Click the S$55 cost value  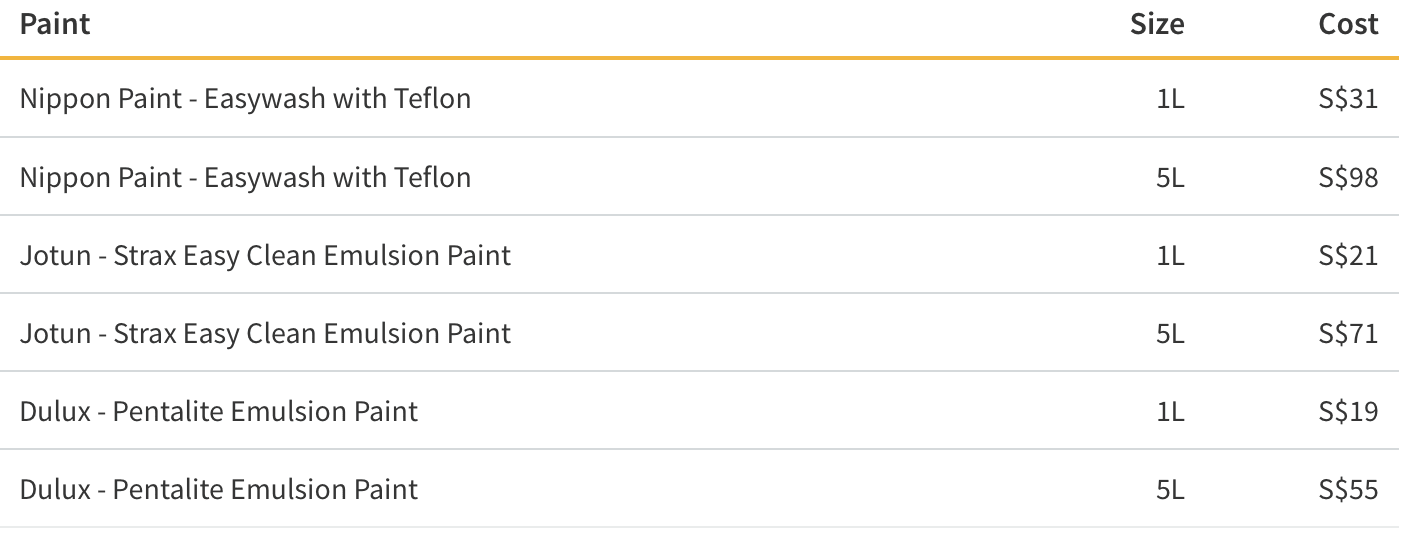[x=1348, y=489]
